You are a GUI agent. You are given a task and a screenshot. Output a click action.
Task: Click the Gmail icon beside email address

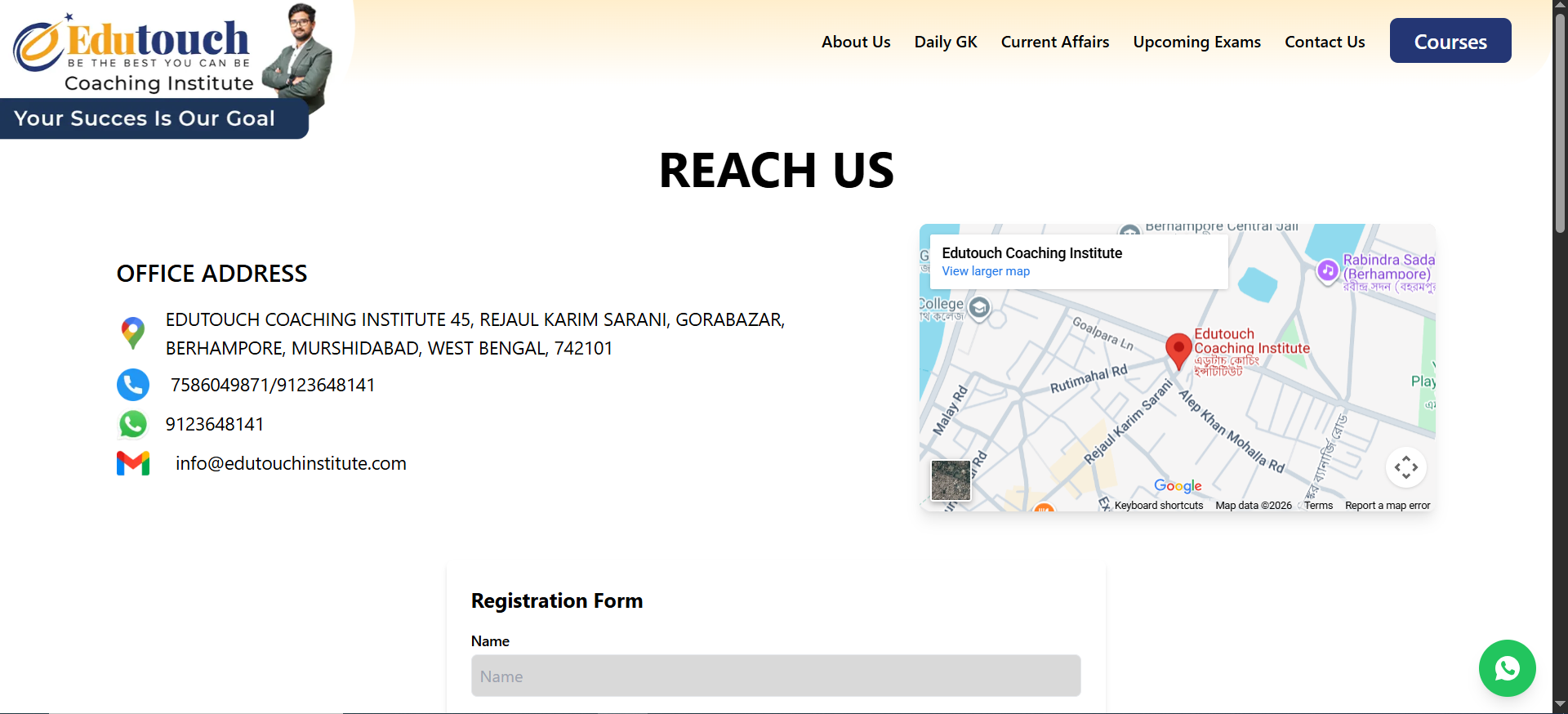[x=133, y=463]
